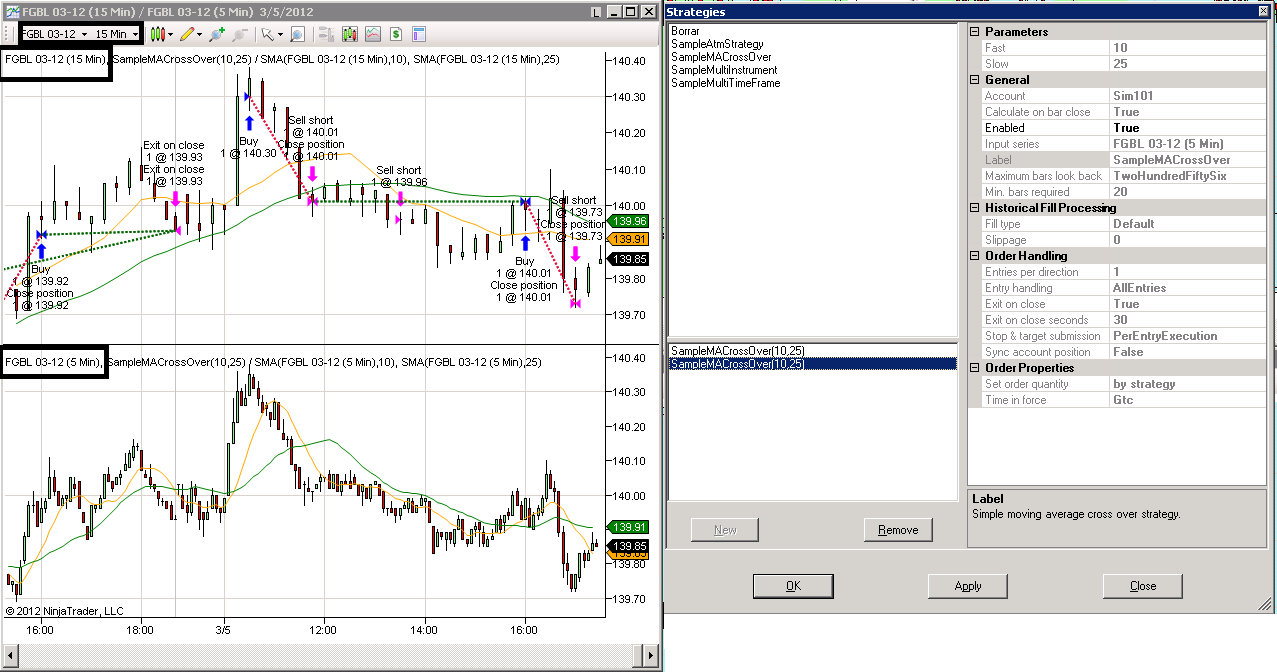Open the chart properties icon
This screenshot has width=1277, height=672.
point(419,34)
